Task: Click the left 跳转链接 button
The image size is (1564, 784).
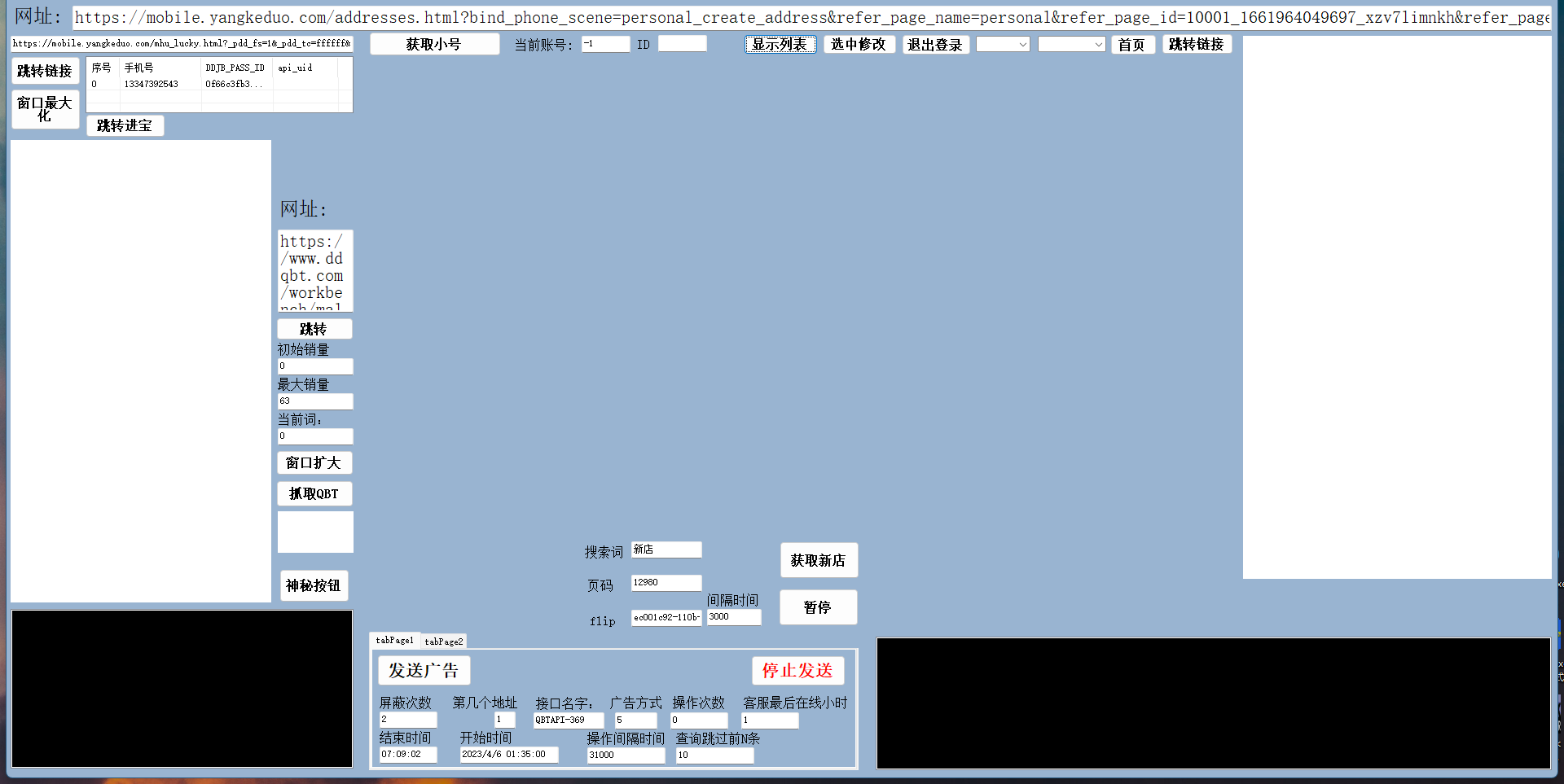Action: point(45,71)
